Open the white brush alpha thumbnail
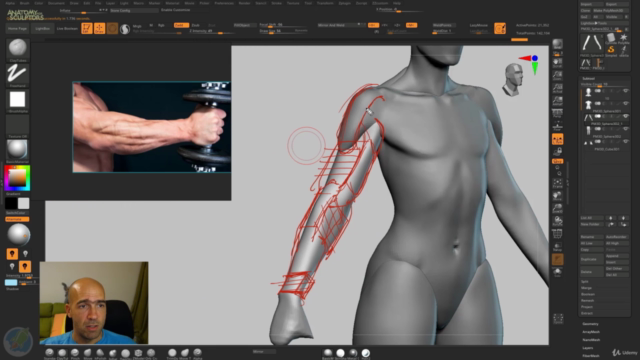 [x=17, y=99]
